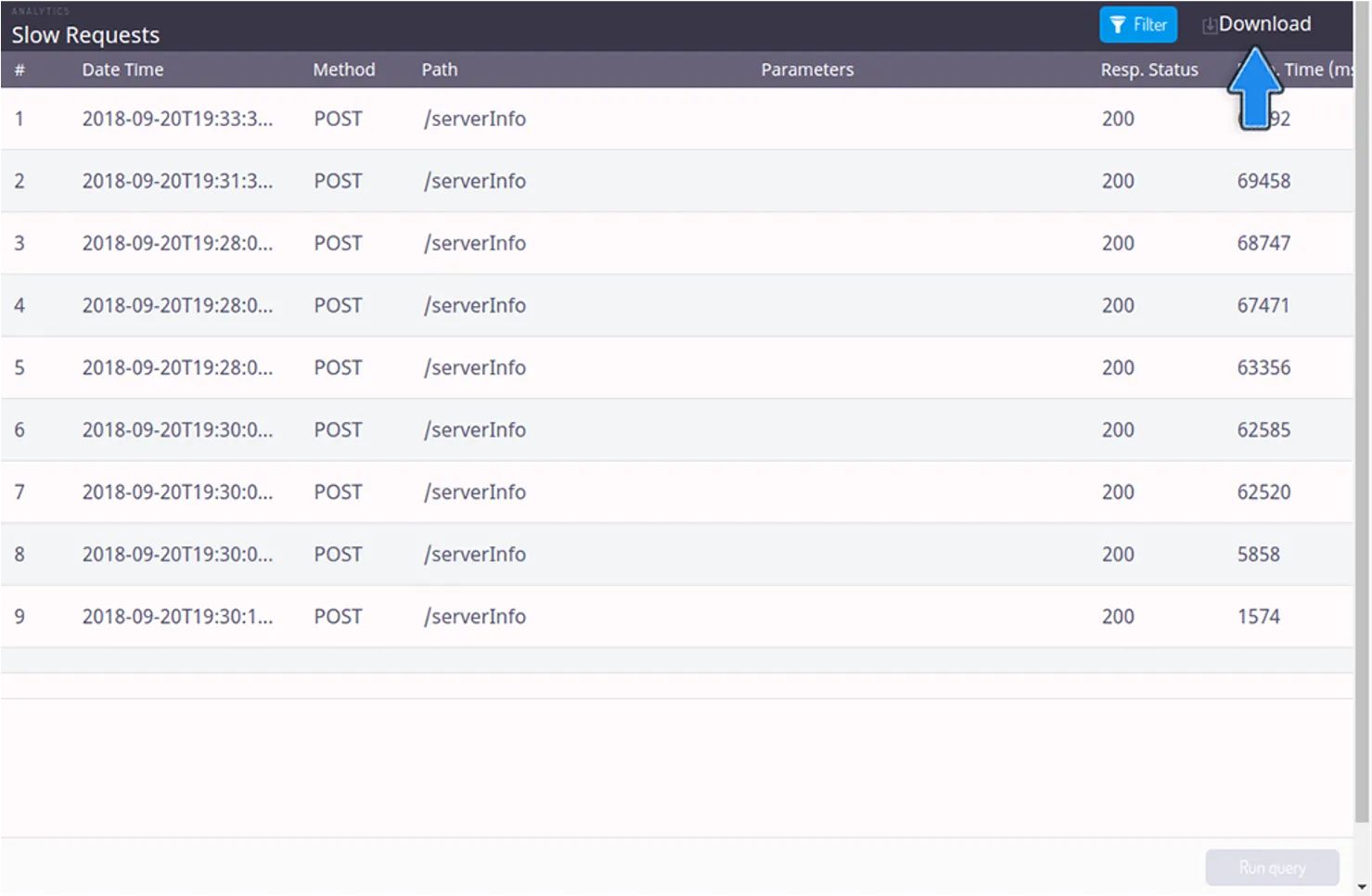The width and height of the screenshot is (1372, 896).
Task: Click the 62520 time value in row 7
Action: pos(1263,492)
